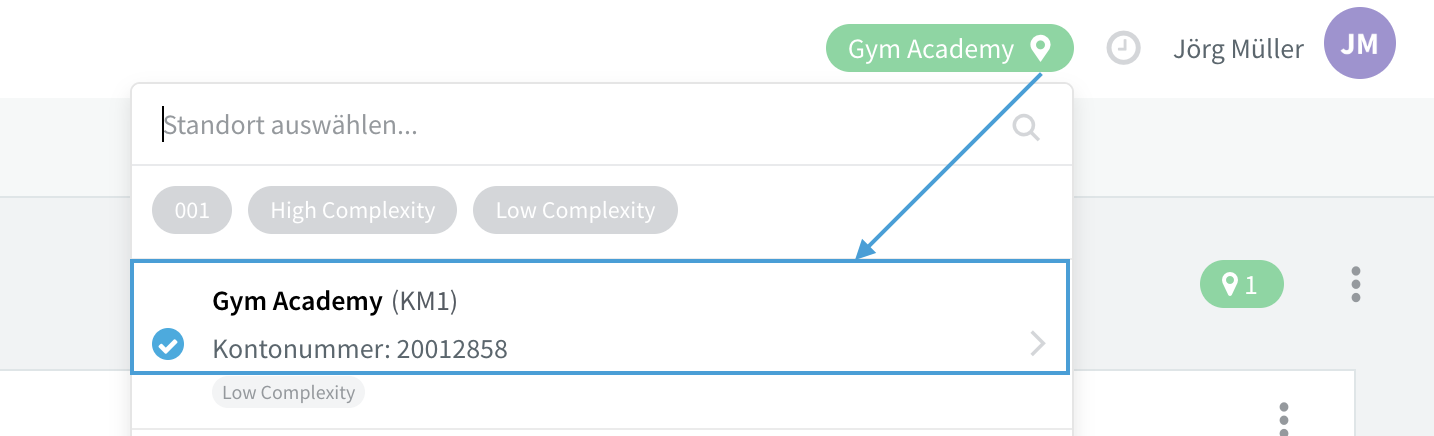Open the clock history icon

coord(1124,48)
